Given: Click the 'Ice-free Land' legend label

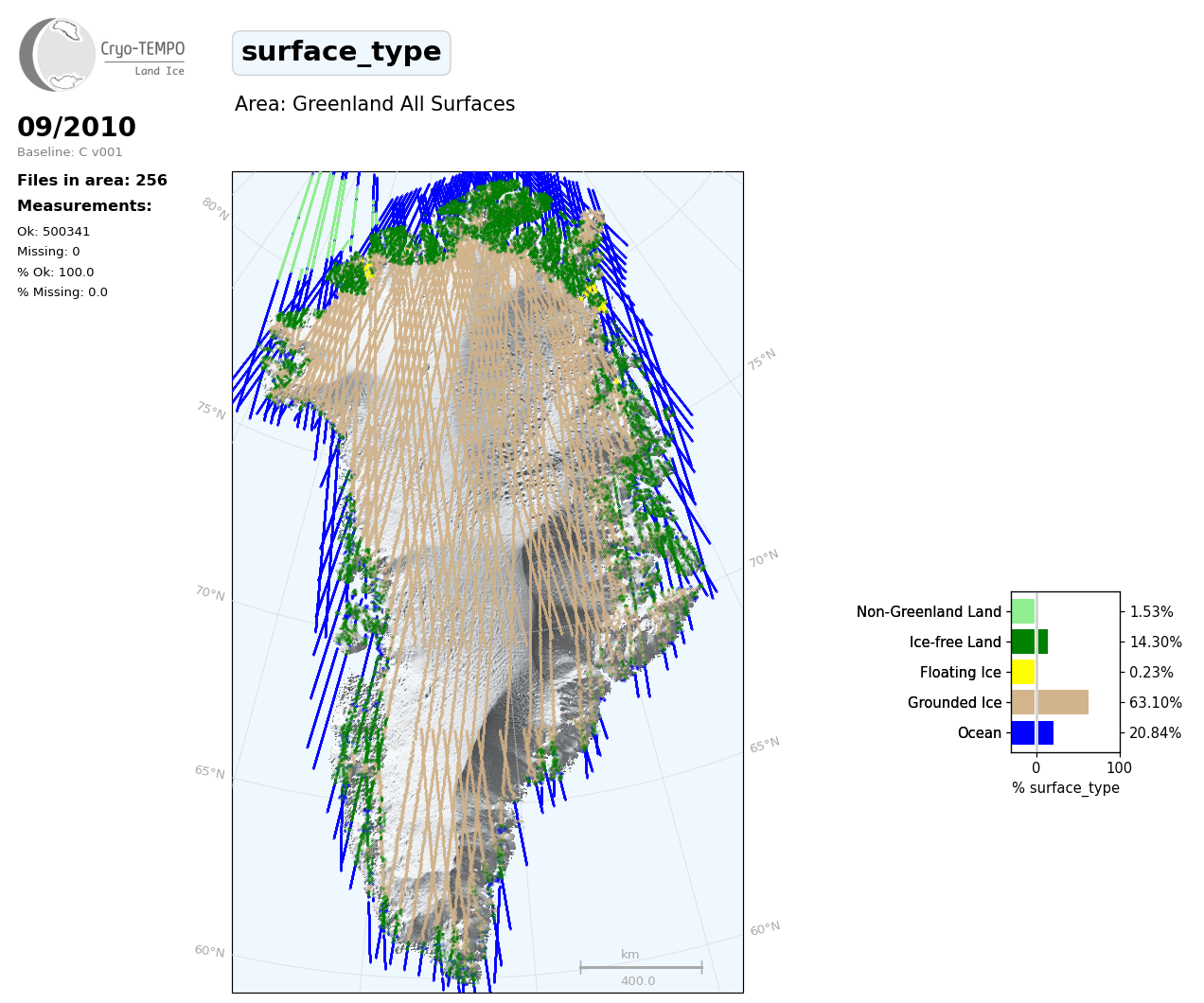Looking at the screenshot, I should [955, 642].
